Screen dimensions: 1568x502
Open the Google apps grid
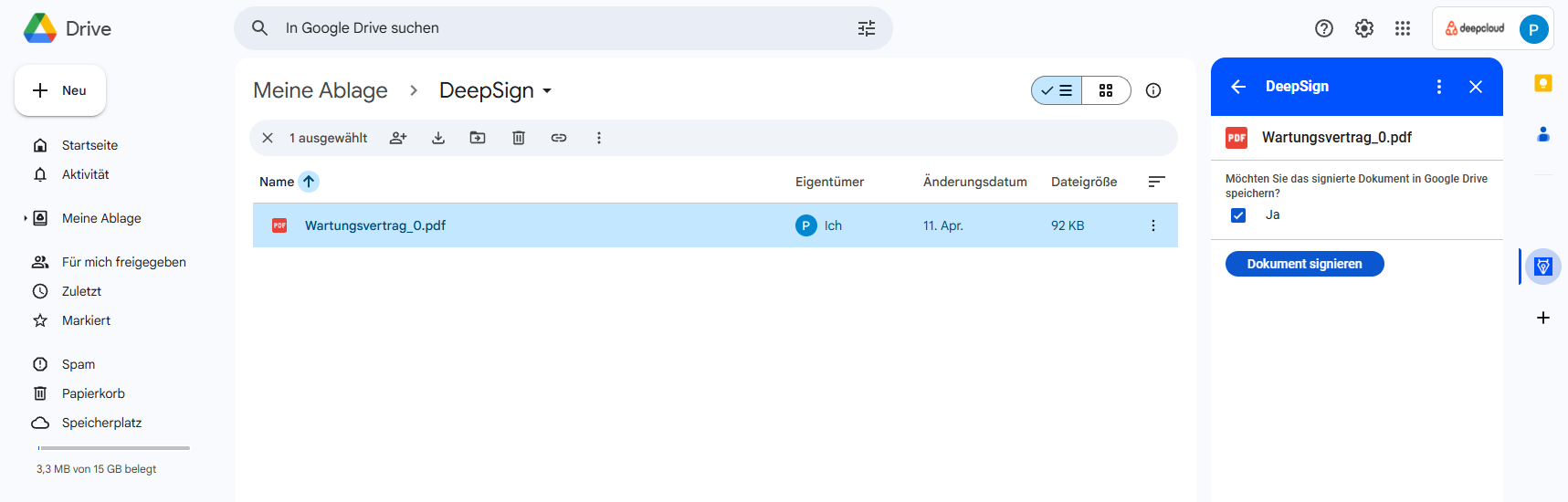pos(1403,28)
